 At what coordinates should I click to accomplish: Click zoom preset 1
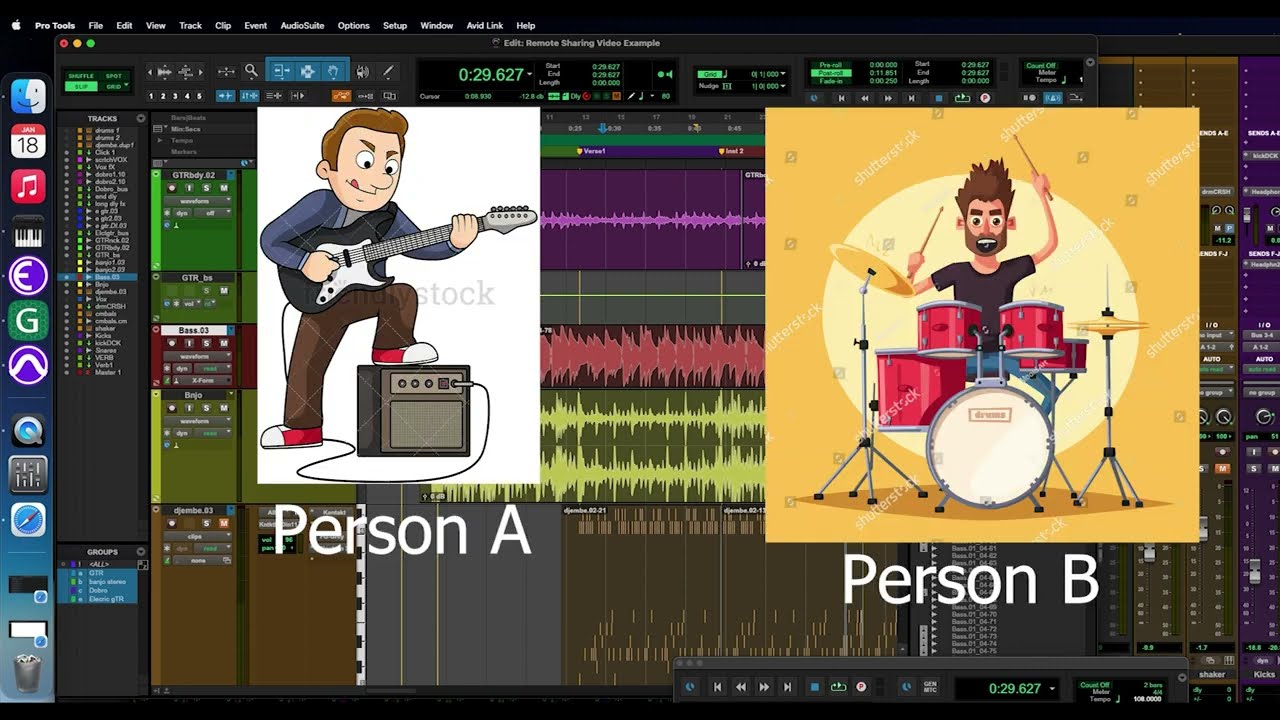point(151,96)
